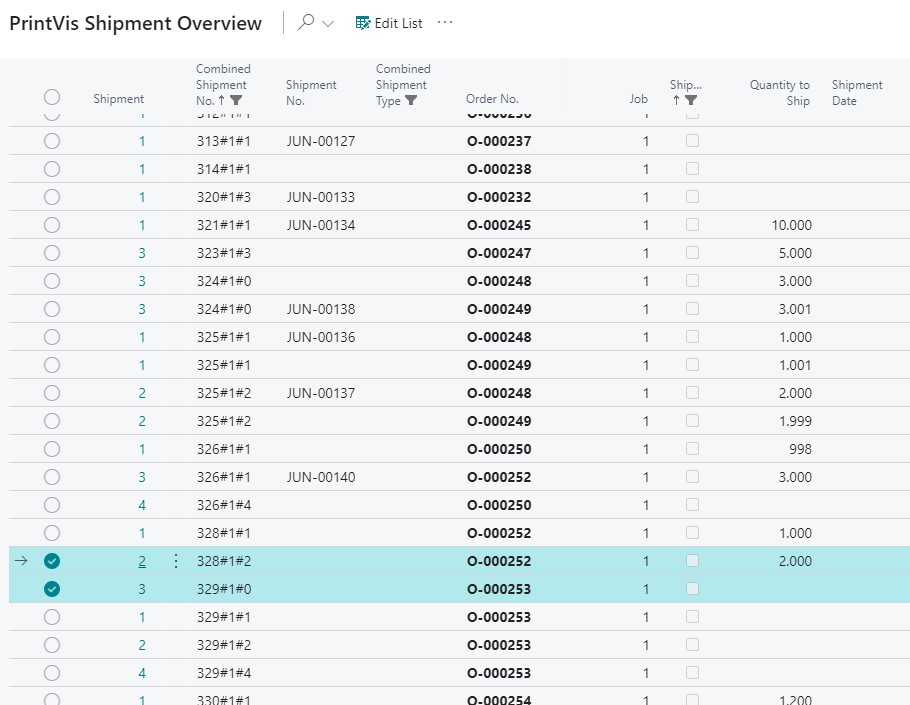Click quantity 1.999 cell
This screenshot has height=705, width=910.
795,421
